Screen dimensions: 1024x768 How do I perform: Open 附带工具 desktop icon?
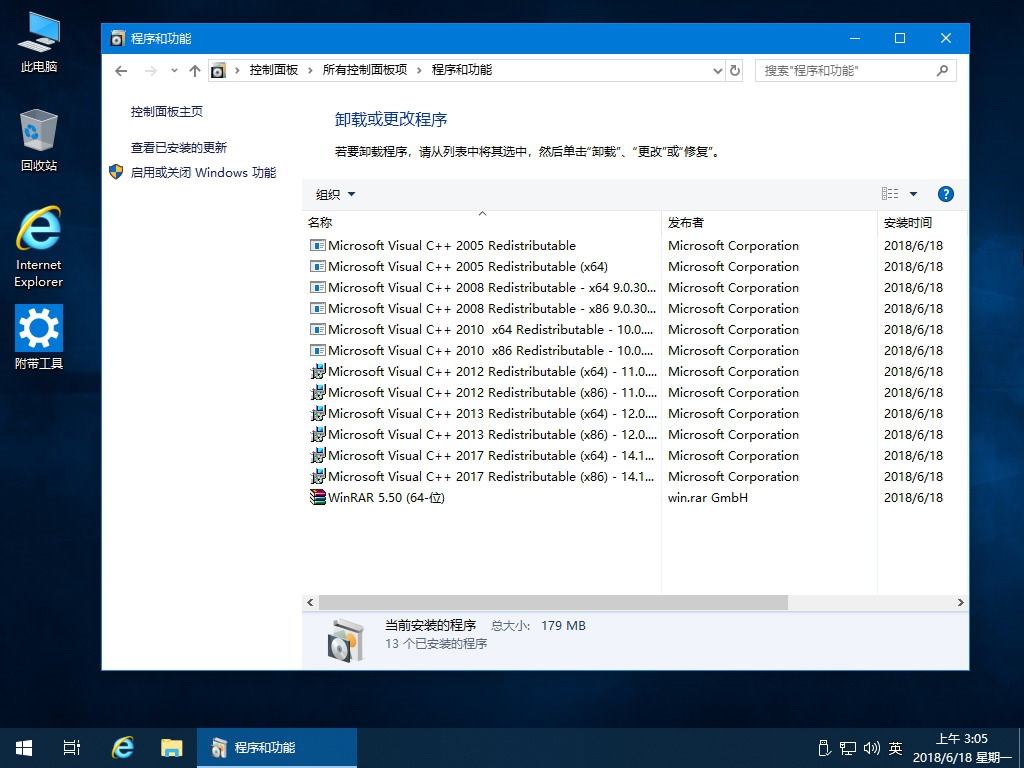(x=39, y=338)
